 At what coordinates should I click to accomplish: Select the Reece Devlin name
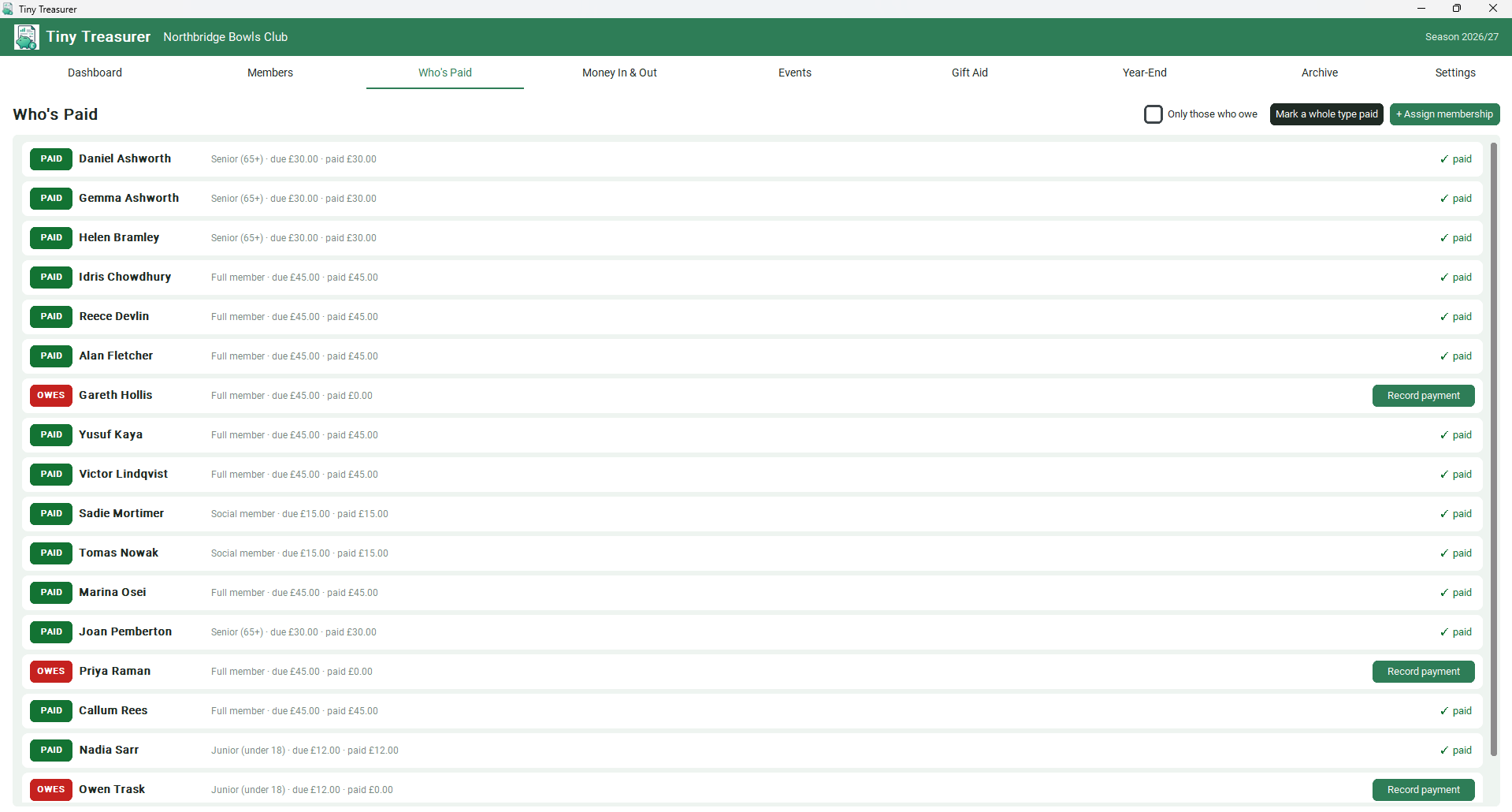113,316
